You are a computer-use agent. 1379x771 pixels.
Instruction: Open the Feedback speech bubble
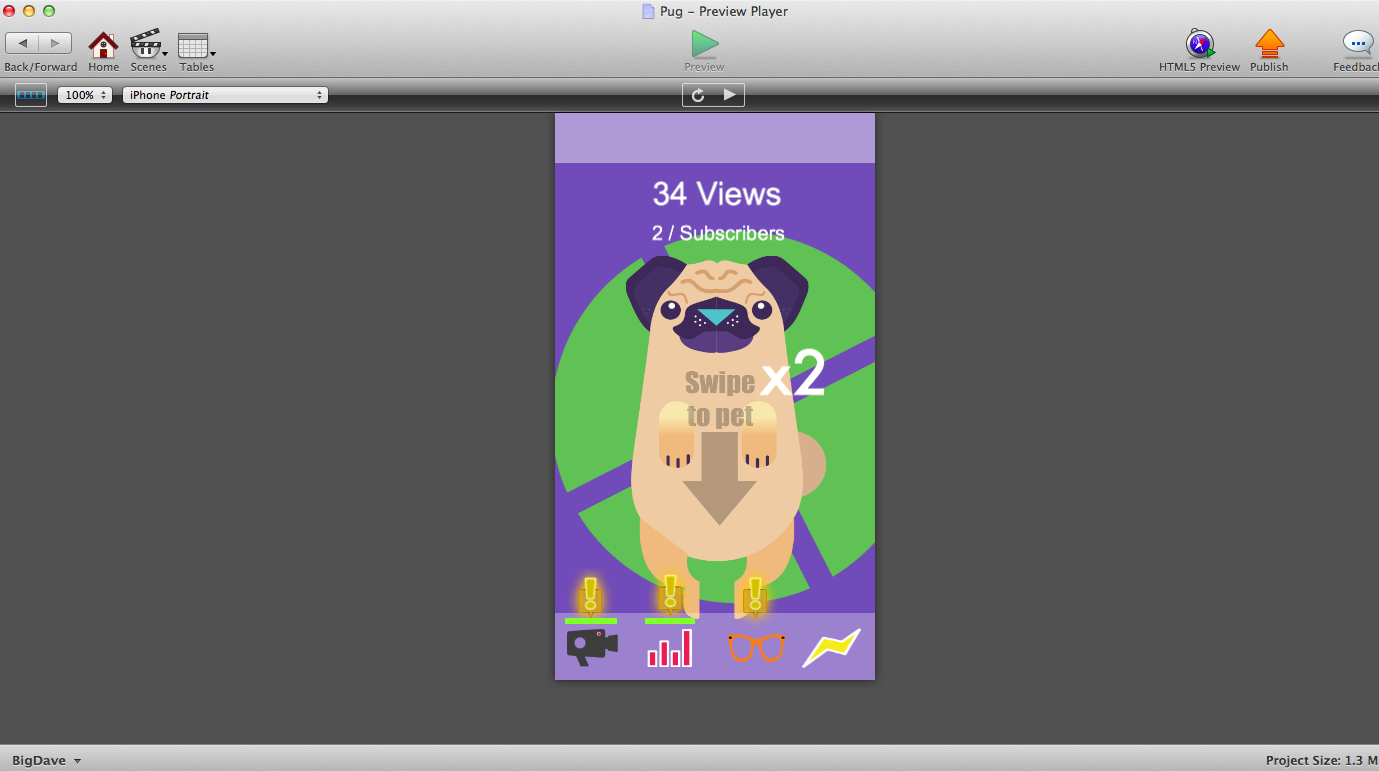pos(1357,45)
